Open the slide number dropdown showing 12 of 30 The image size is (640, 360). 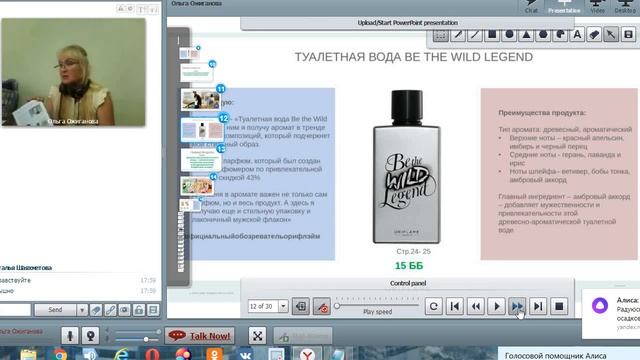click(x=283, y=306)
